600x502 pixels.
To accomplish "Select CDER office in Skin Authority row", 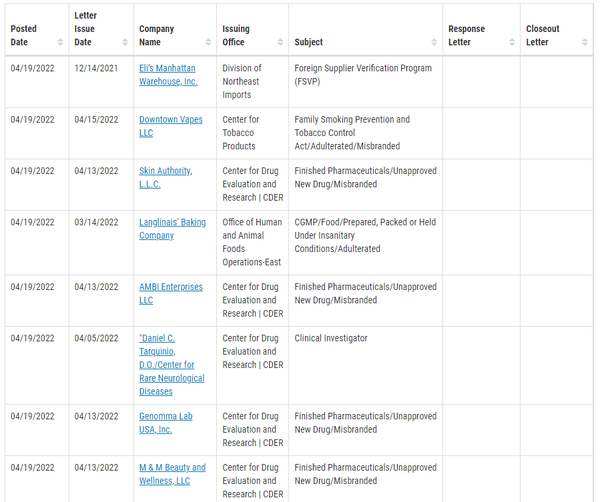I will tap(253, 184).
